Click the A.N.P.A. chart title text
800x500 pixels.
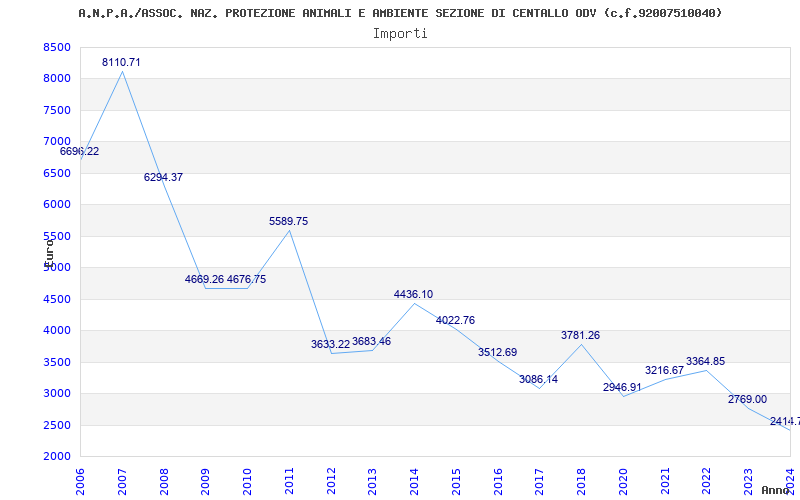pos(400,13)
